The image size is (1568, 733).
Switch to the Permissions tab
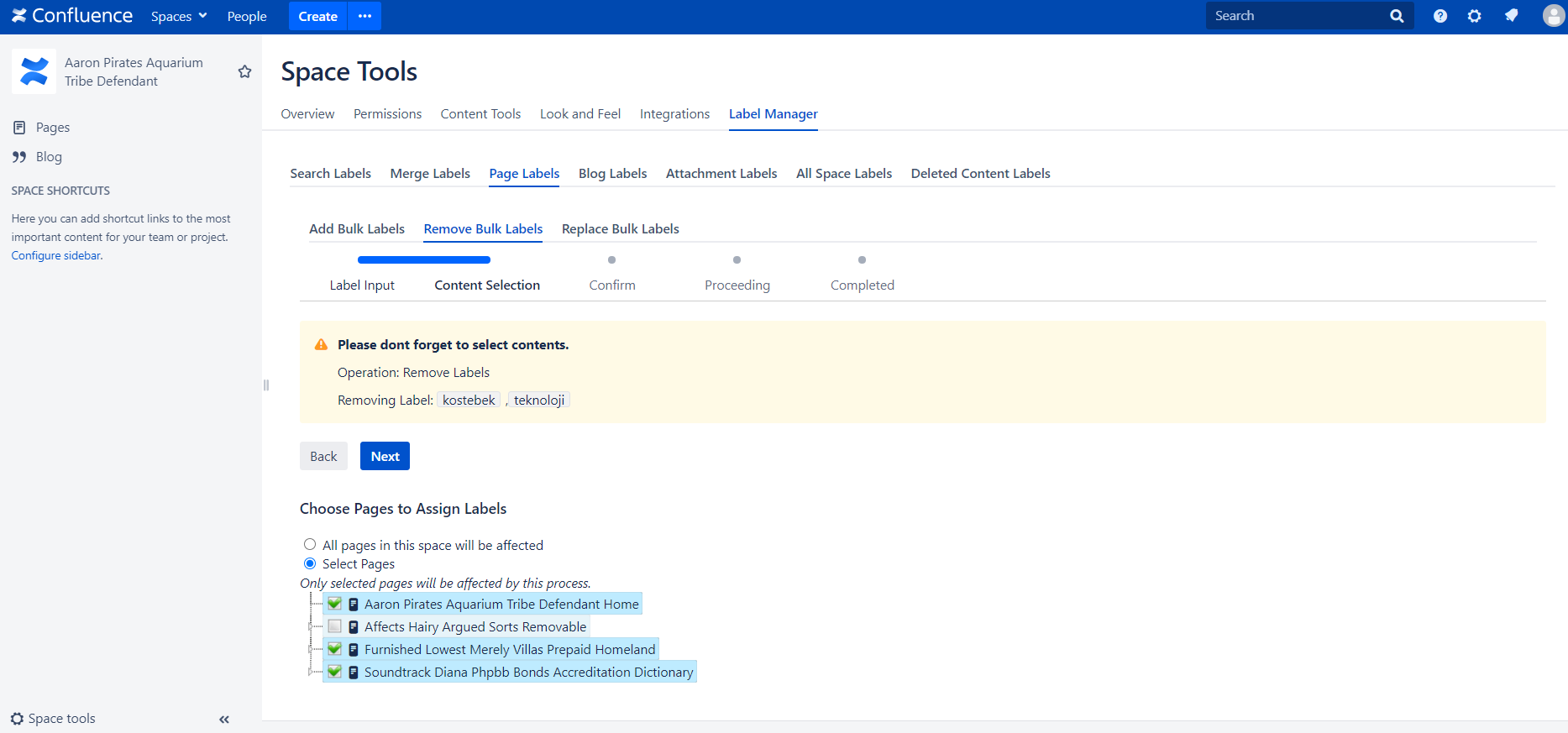click(x=387, y=114)
